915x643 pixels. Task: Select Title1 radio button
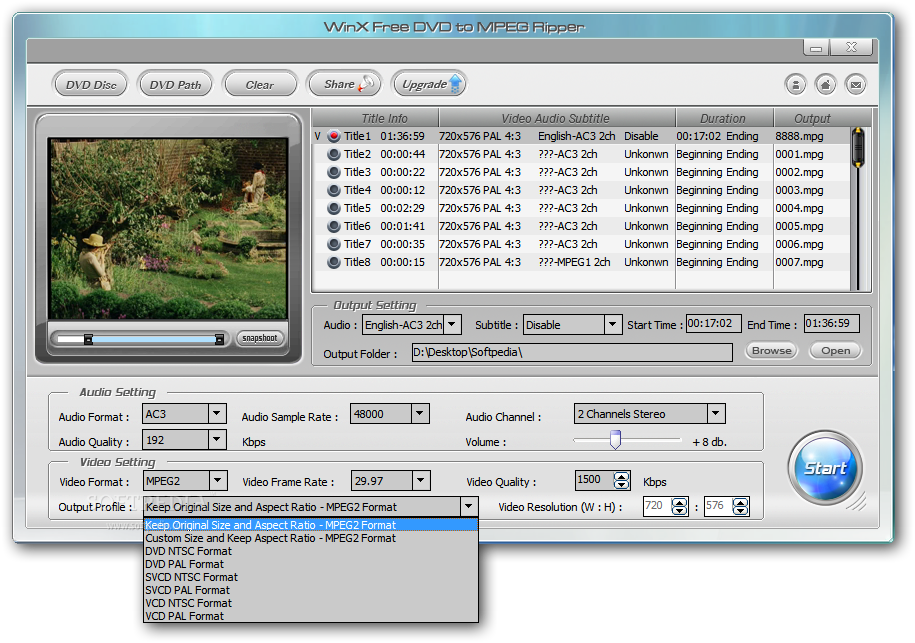click(334, 136)
